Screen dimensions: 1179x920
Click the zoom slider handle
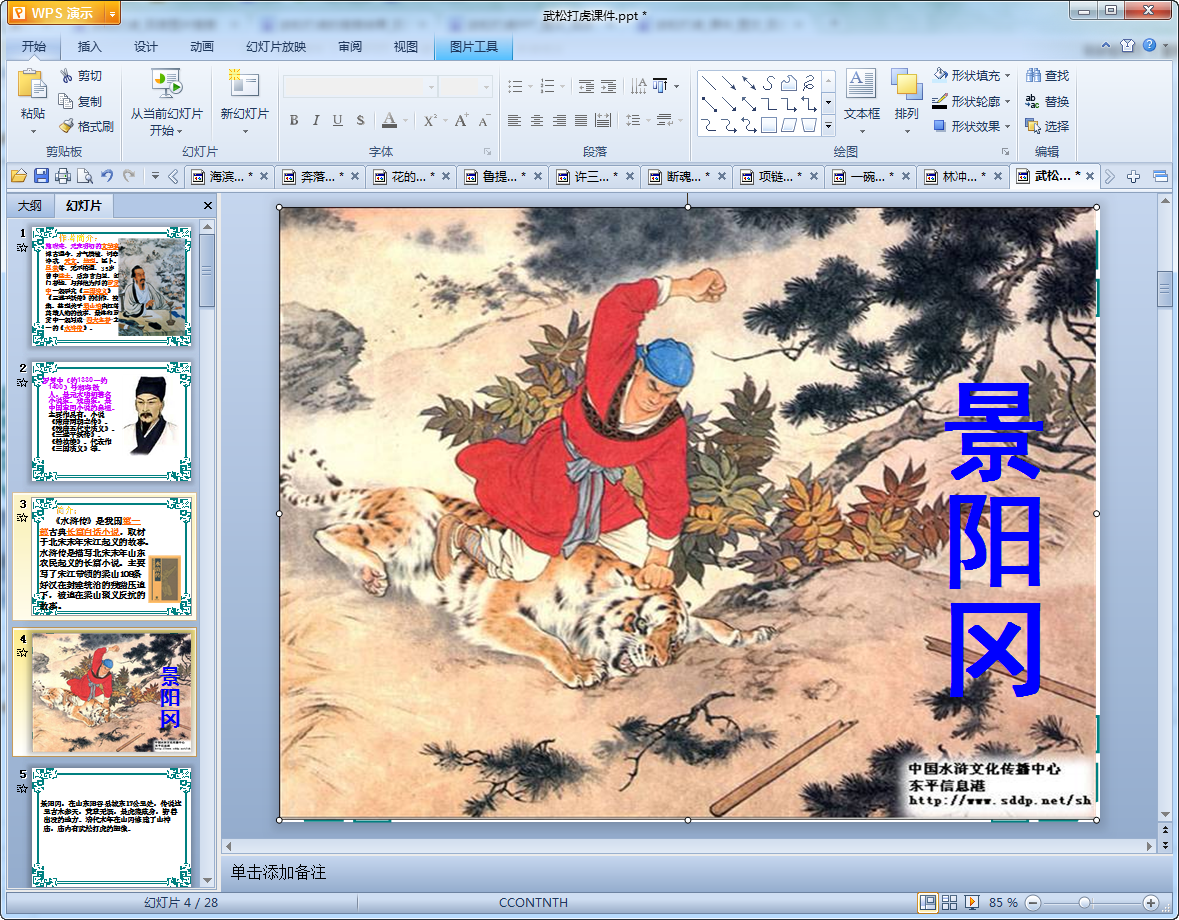point(1084,902)
